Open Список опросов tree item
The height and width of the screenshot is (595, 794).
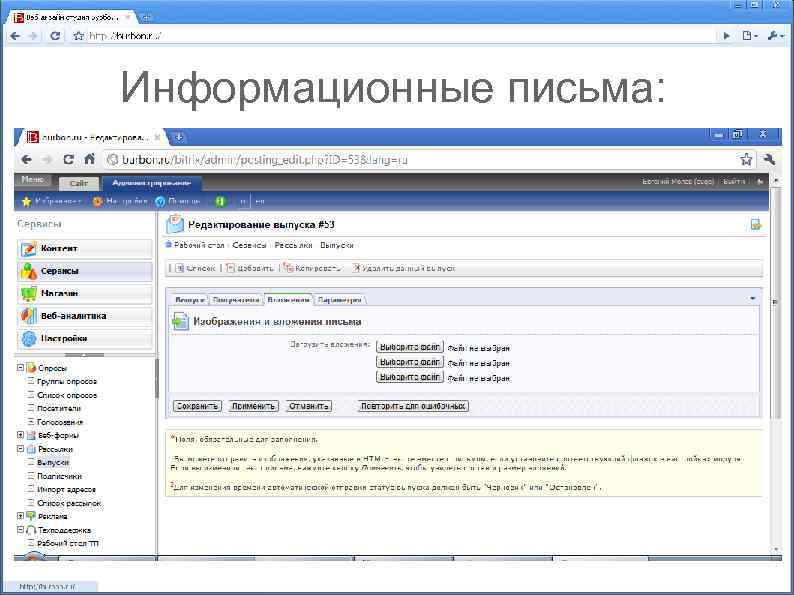point(67,395)
